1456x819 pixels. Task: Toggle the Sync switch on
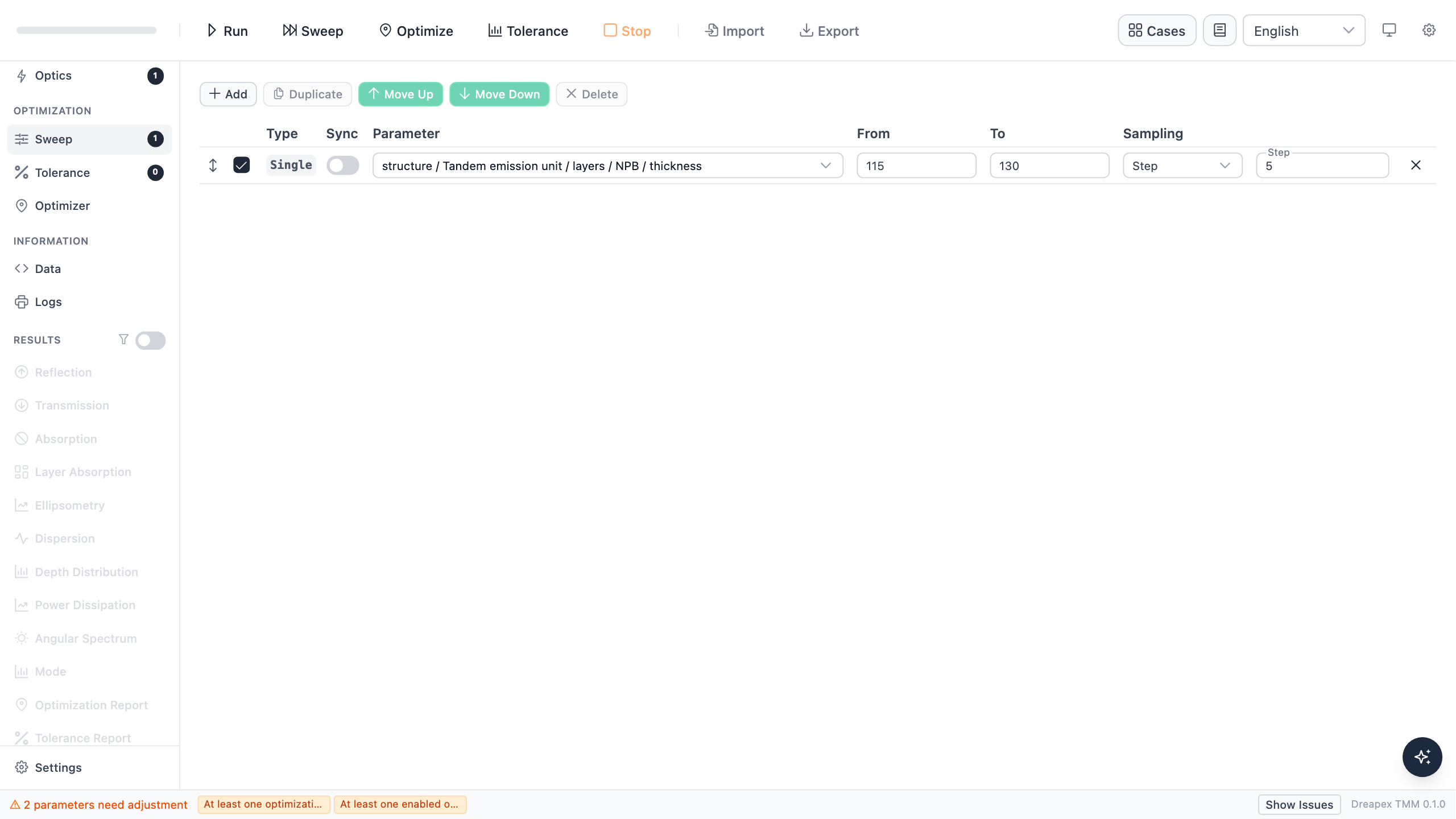click(x=343, y=166)
